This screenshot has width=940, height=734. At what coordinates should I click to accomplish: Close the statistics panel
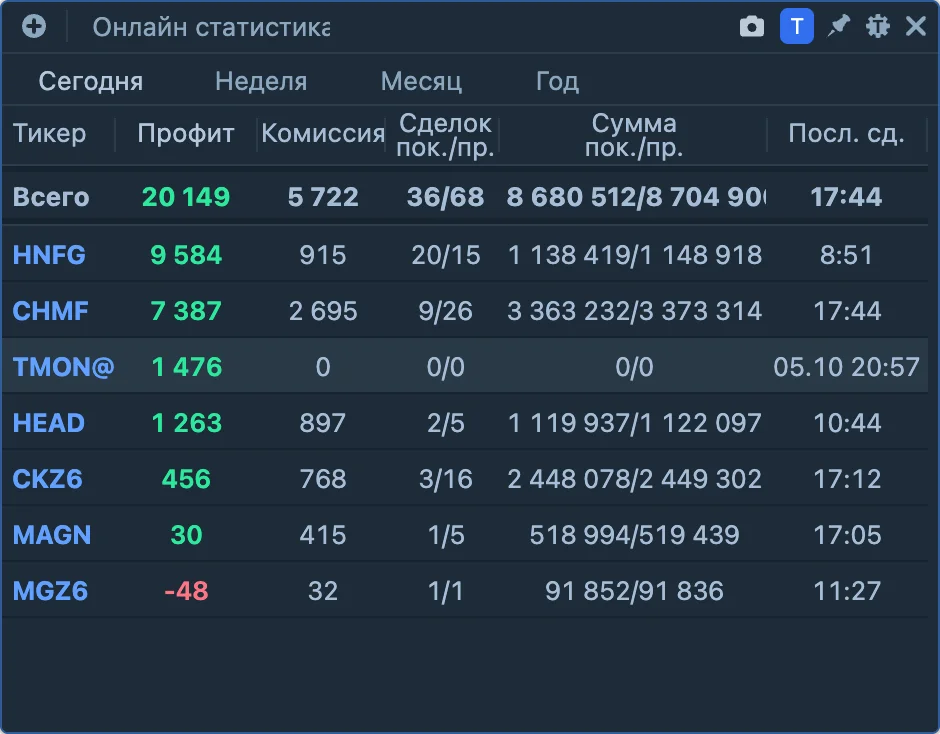916,26
